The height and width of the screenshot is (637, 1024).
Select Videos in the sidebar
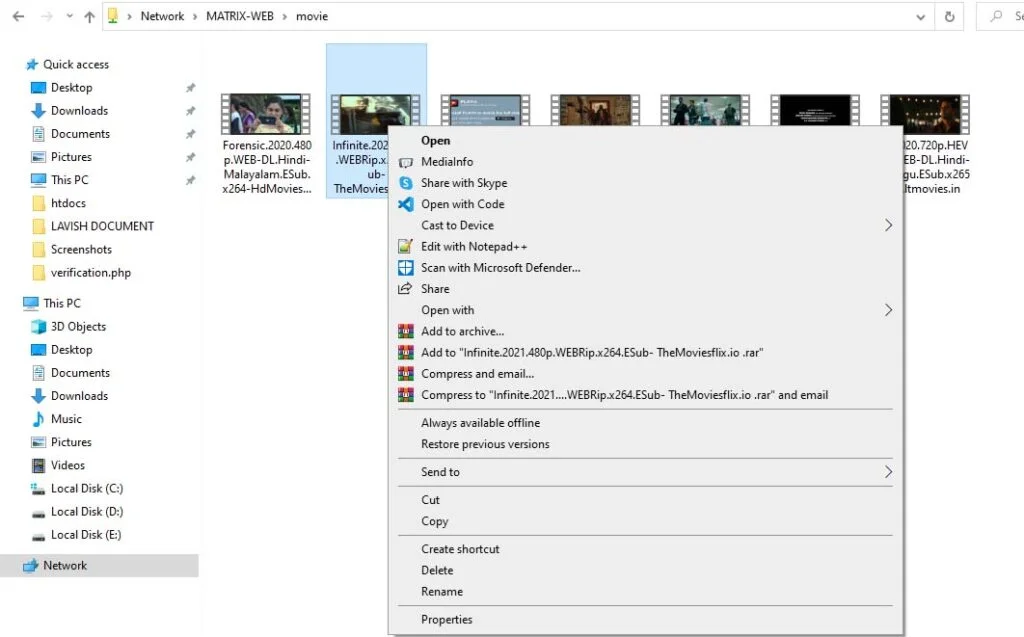[x=67, y=465]
